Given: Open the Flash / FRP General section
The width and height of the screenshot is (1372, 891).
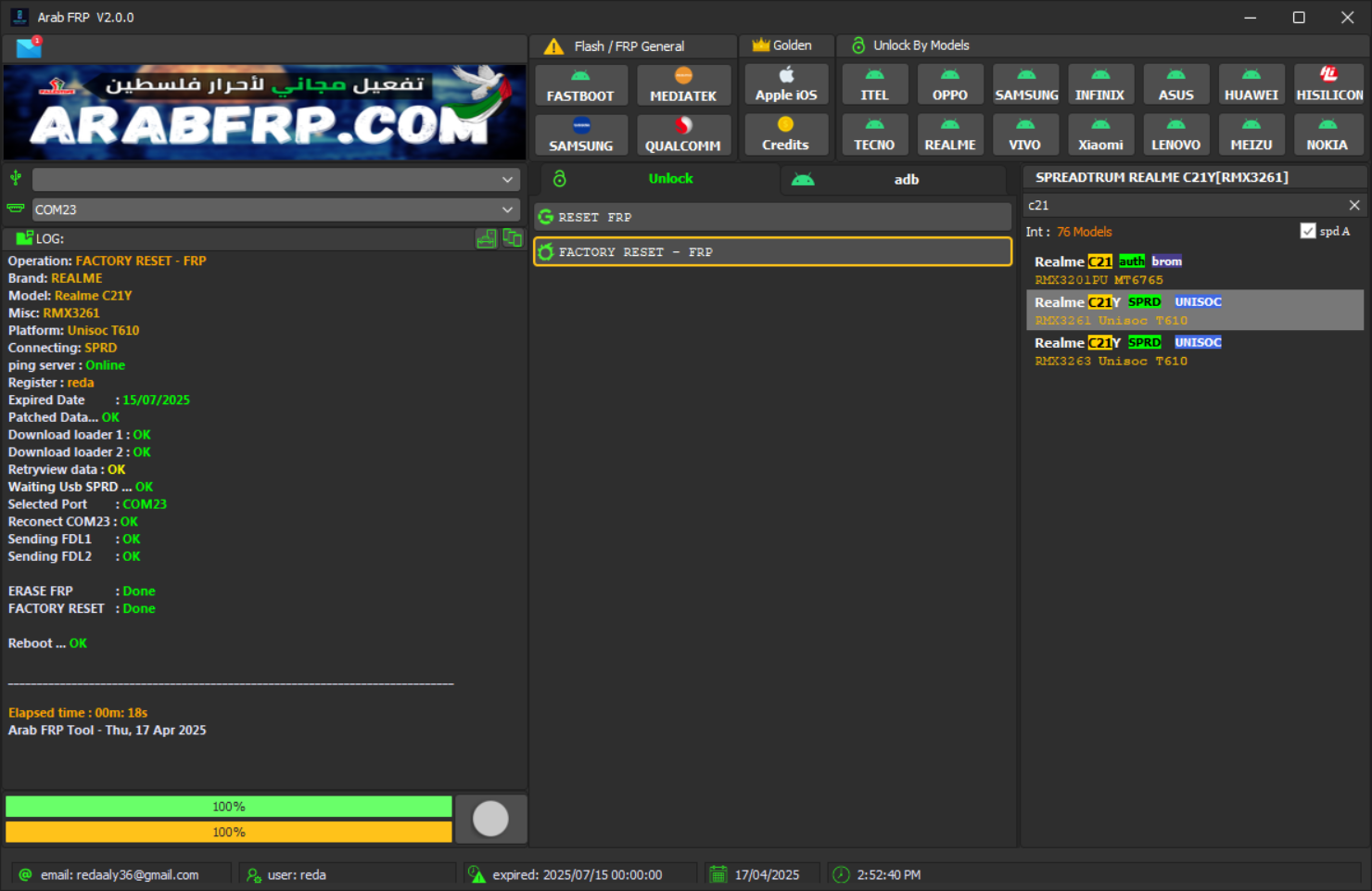Looking at the screenshot, I should (x=634, y=46).
